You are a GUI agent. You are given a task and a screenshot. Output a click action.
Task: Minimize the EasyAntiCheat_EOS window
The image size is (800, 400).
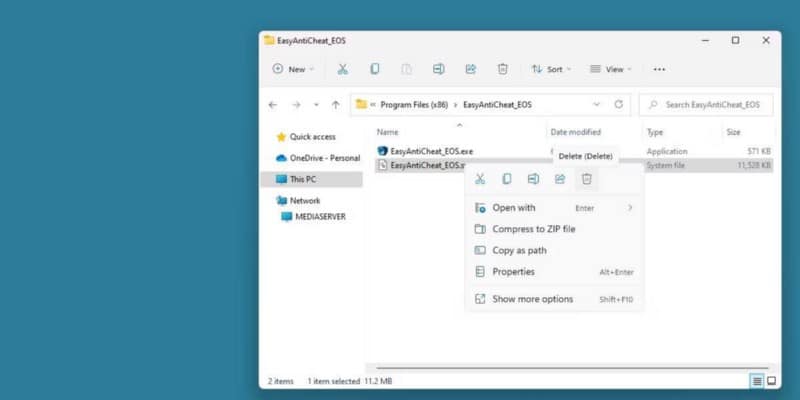[x=705, y=40]
